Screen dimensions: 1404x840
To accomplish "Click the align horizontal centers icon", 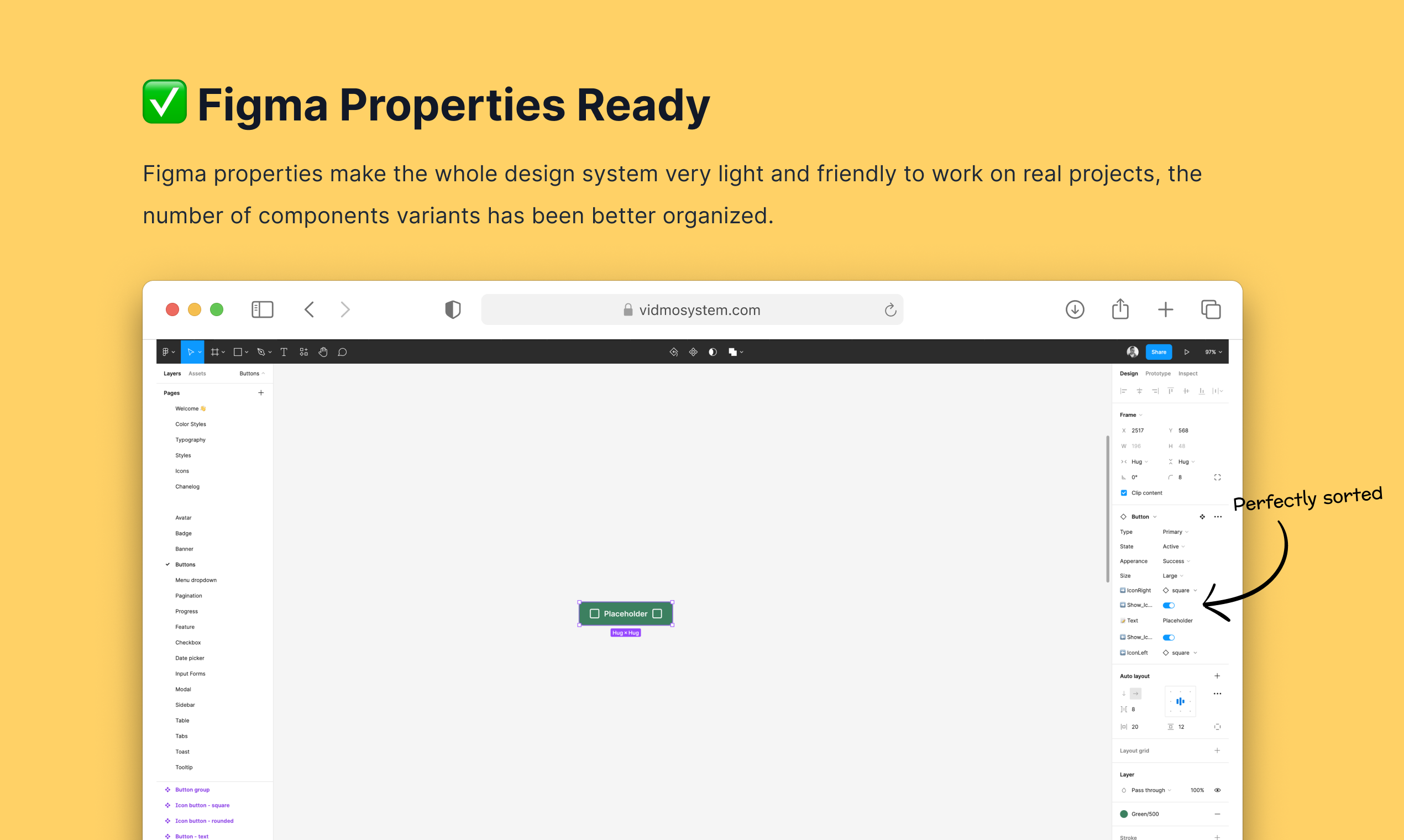I will [1139, 391].
